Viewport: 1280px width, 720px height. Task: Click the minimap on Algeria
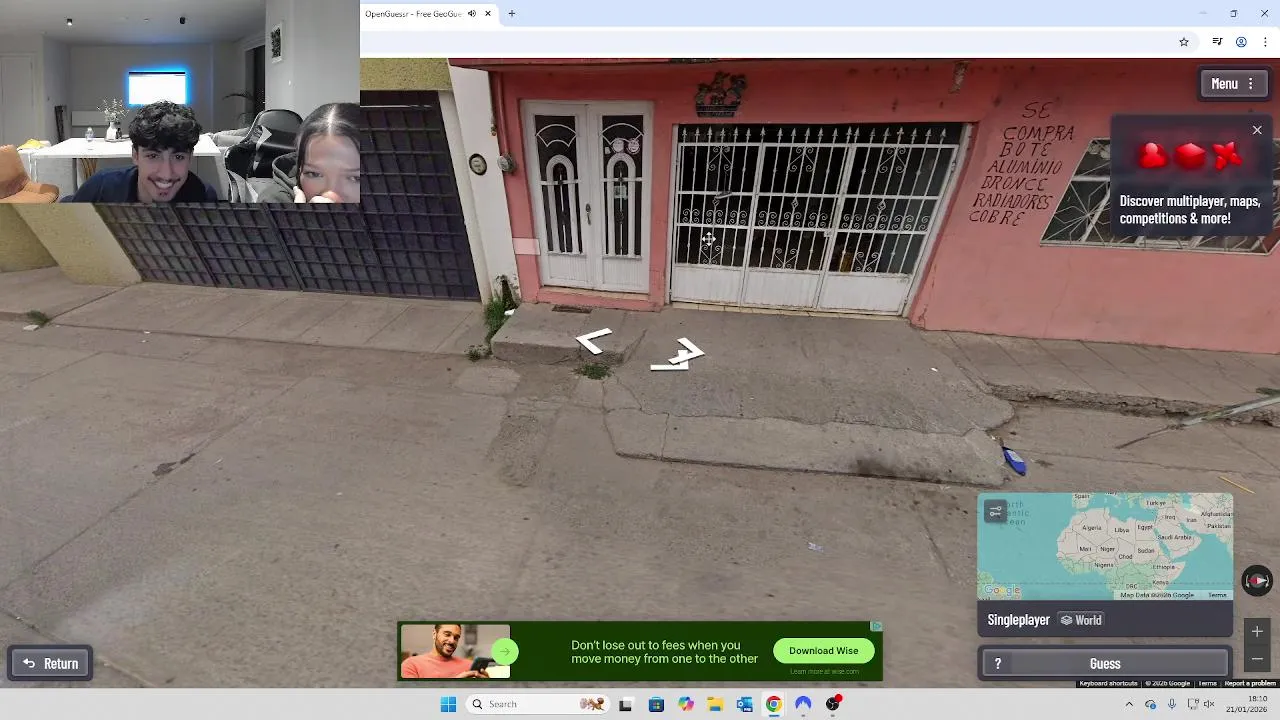1091,527
